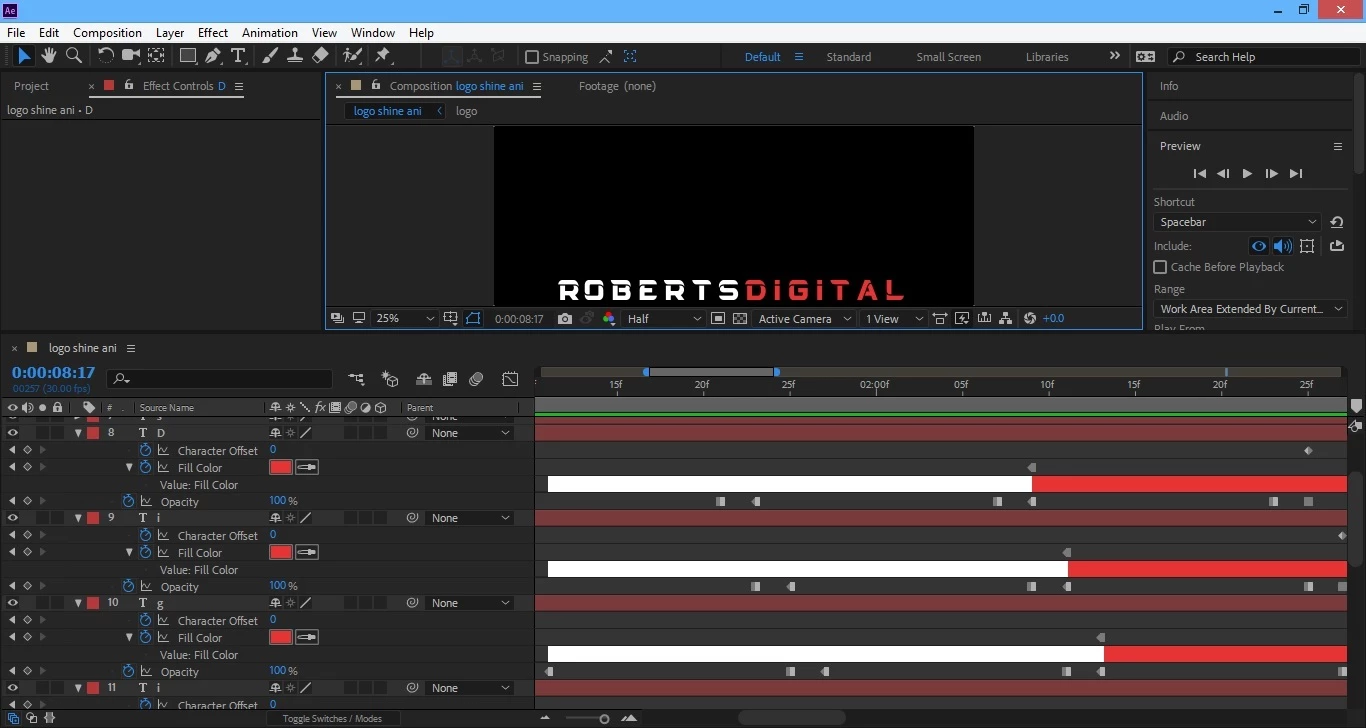Image resolution: width=1366 pixels, height=728 pixels.
Task: Enable Frame Blending for timeline
Action: 450,379
